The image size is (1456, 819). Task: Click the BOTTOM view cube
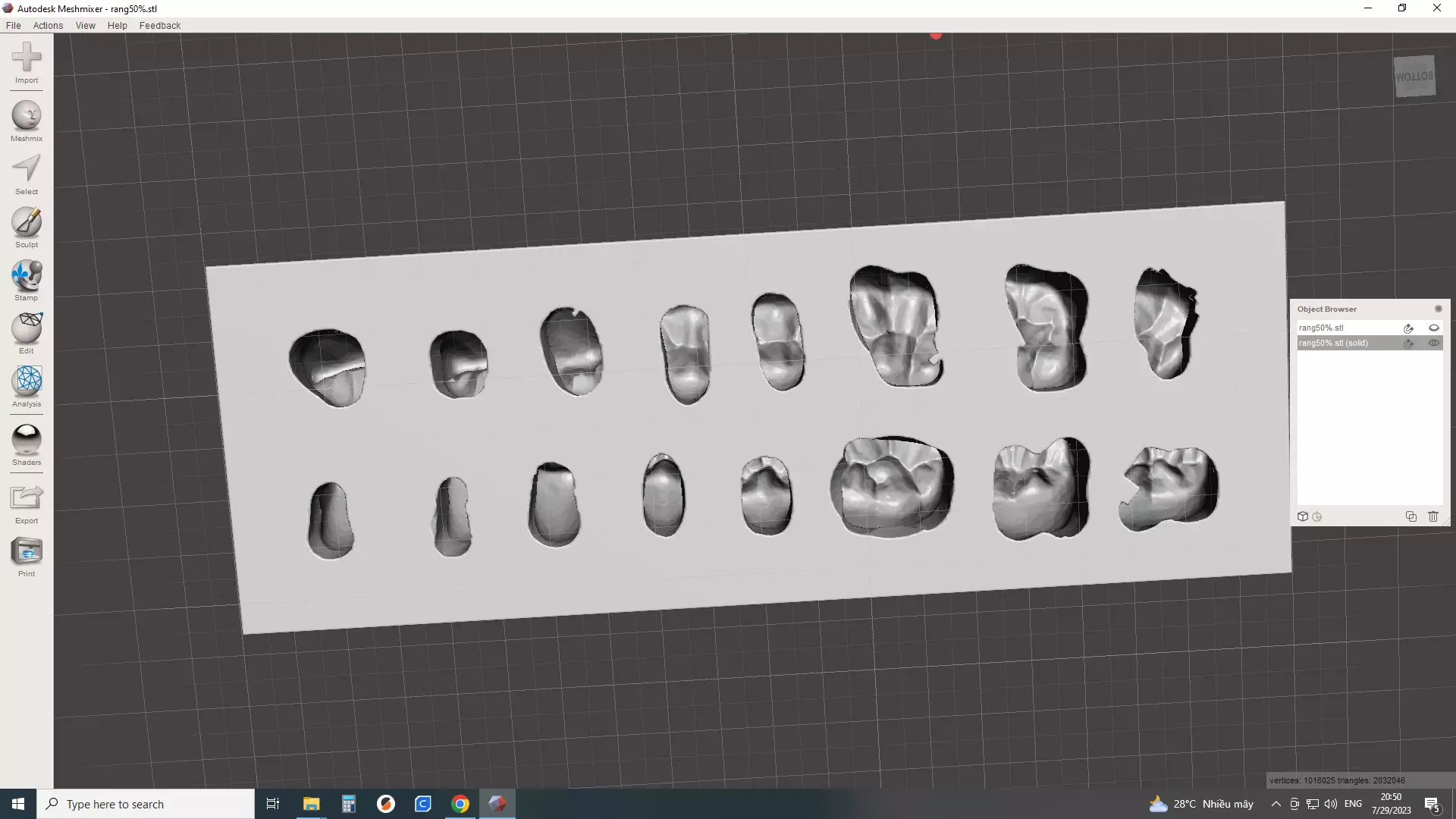(x=1414, y=77)
